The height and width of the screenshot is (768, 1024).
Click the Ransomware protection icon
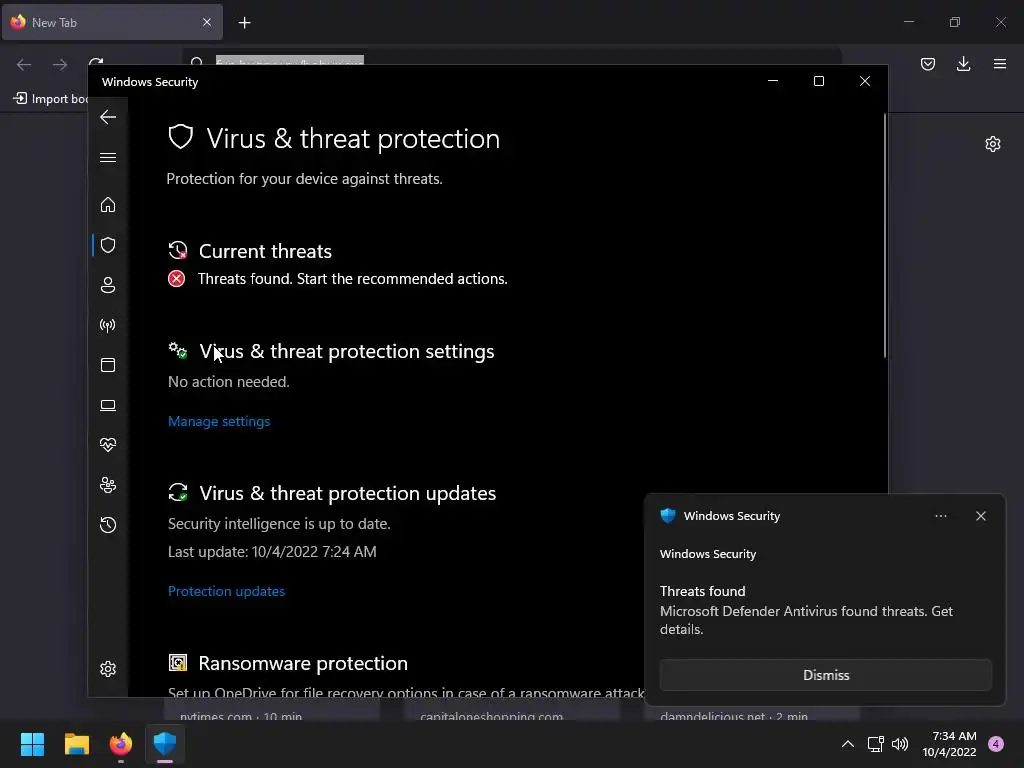click(x=178, y=663)
